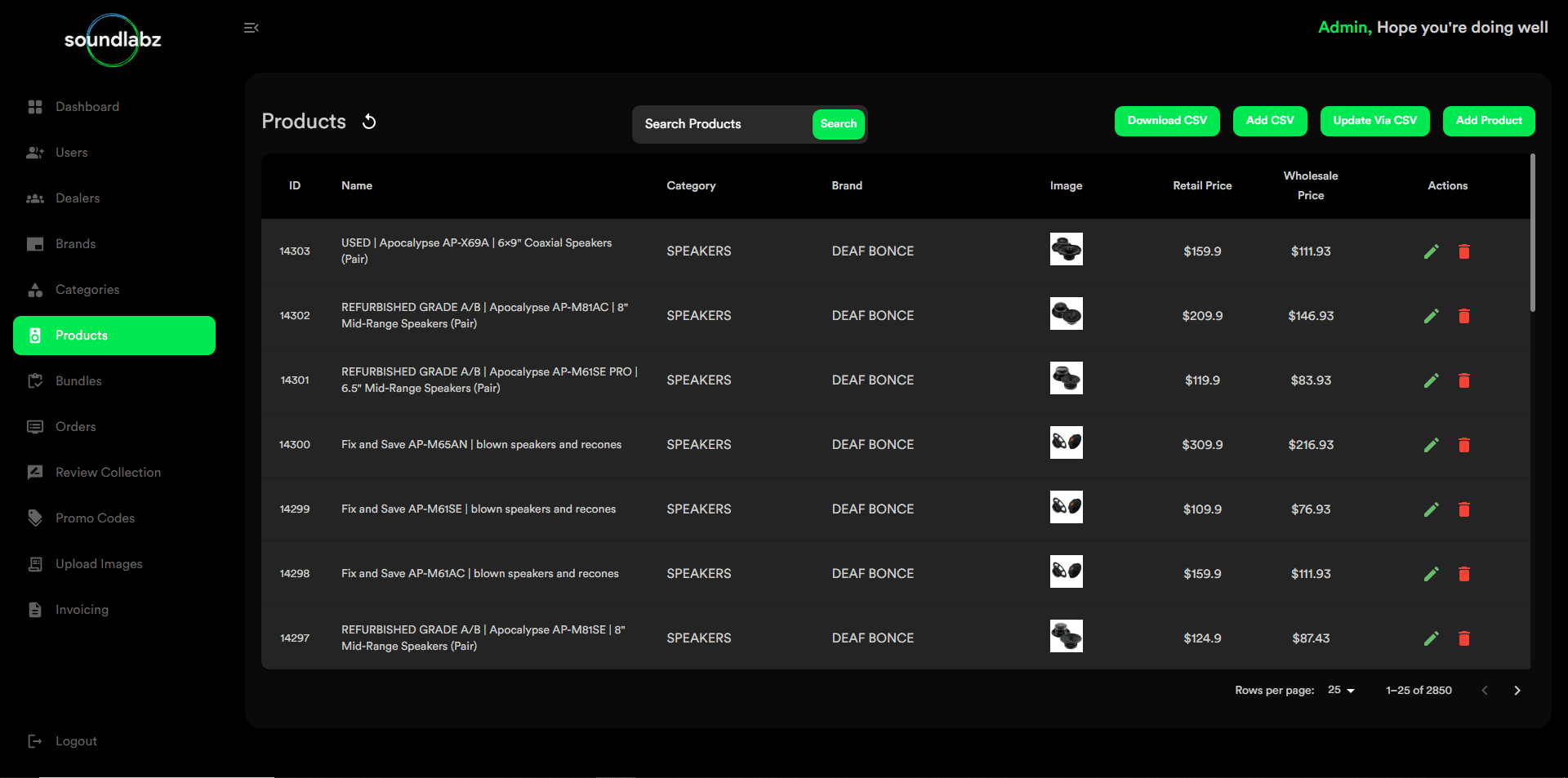Go to the previous page of products
The width and height of the screenshot is (1568, 778).
coord(1485,691)
